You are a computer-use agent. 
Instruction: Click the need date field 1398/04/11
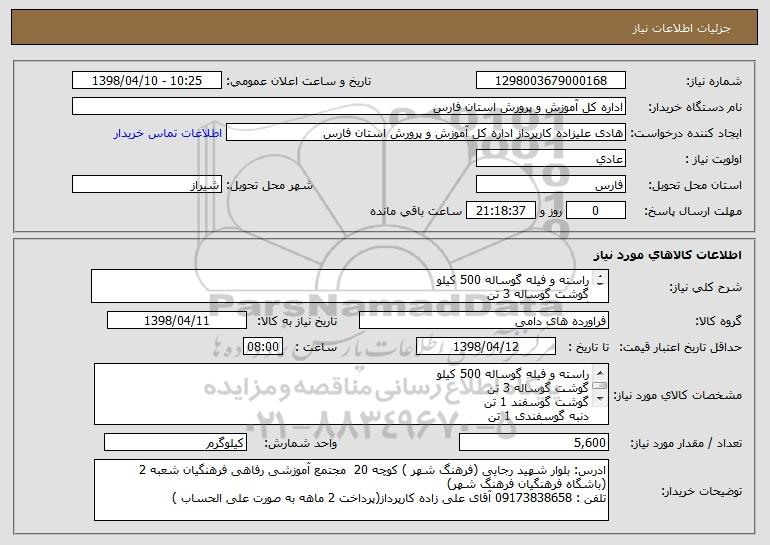pyautogui.click(x=177, y=321)
